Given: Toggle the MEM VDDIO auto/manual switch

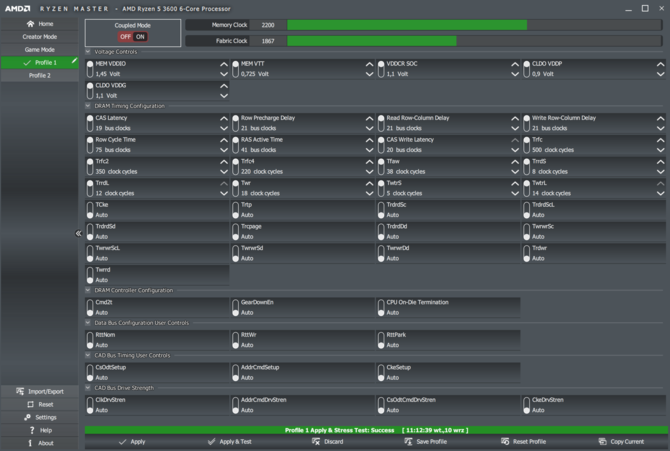Looking at the screenshot, I should pos(90,69).
